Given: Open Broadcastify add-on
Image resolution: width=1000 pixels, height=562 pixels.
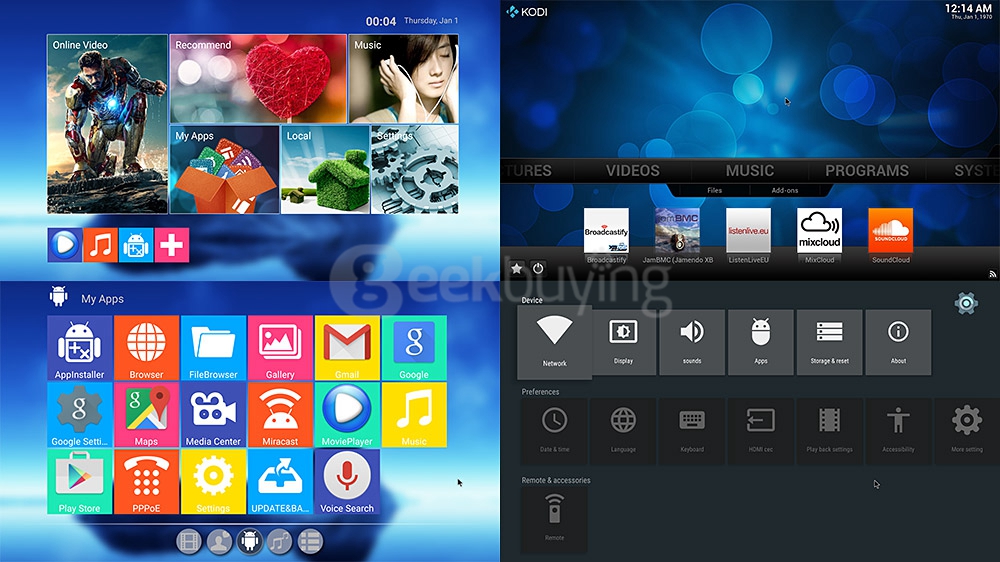Looking at the screenshot, I should click(607, 236).
